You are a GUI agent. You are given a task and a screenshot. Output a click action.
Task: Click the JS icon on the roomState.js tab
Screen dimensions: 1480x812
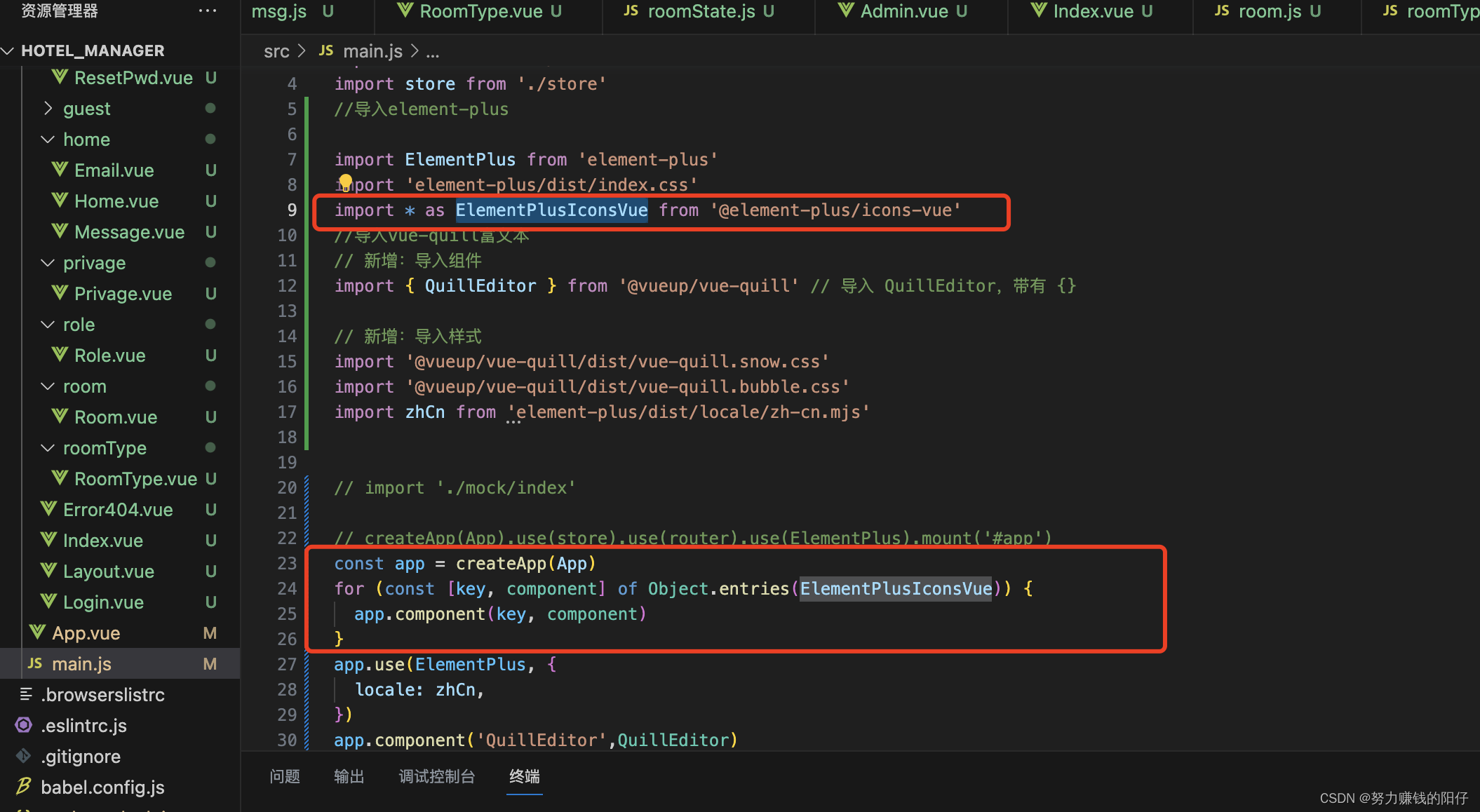(x=630, y=11)
